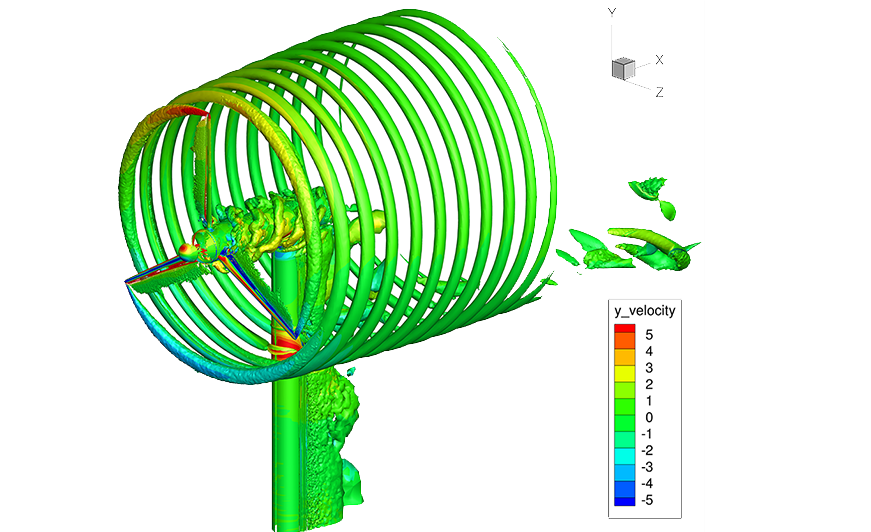Click the gray orientation cube
This screenshot has width=871, height=532.
tap(622, 68)
